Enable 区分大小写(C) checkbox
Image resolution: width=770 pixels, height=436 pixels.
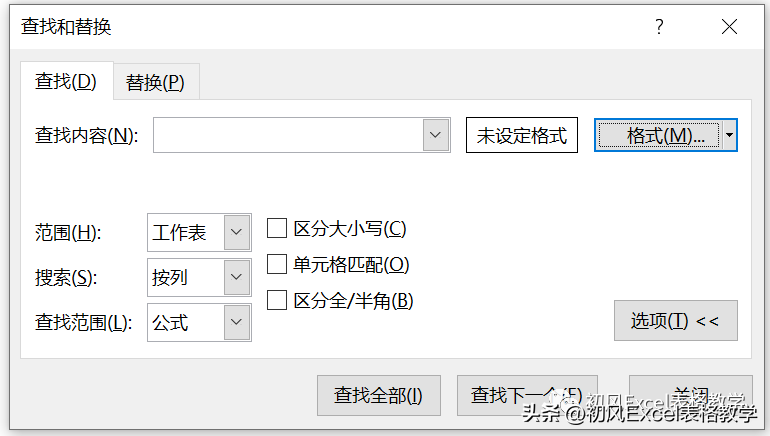[277, 228]
